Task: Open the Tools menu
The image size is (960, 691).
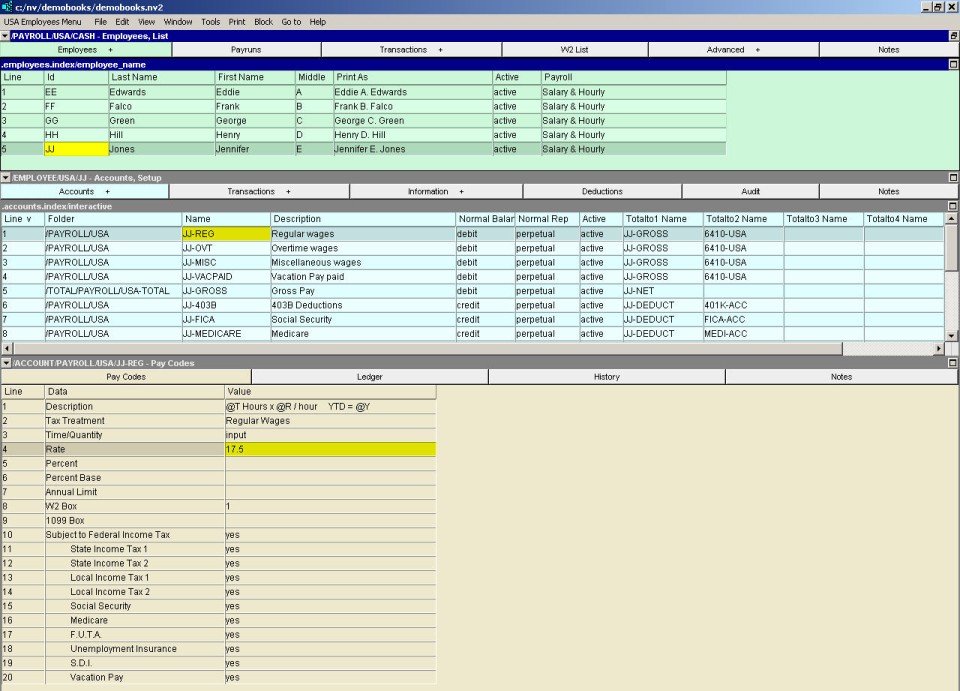Action: [x=210, y=21]
